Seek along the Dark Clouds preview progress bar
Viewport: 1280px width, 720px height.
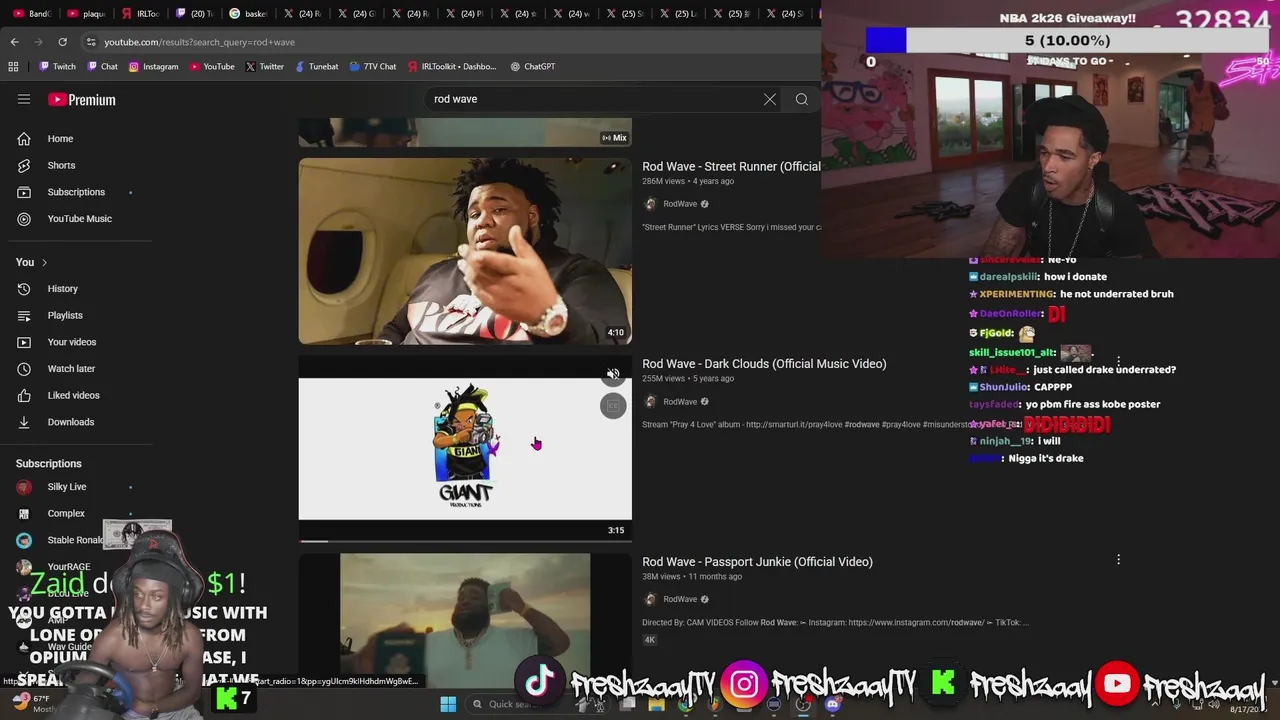pos(465,541)
